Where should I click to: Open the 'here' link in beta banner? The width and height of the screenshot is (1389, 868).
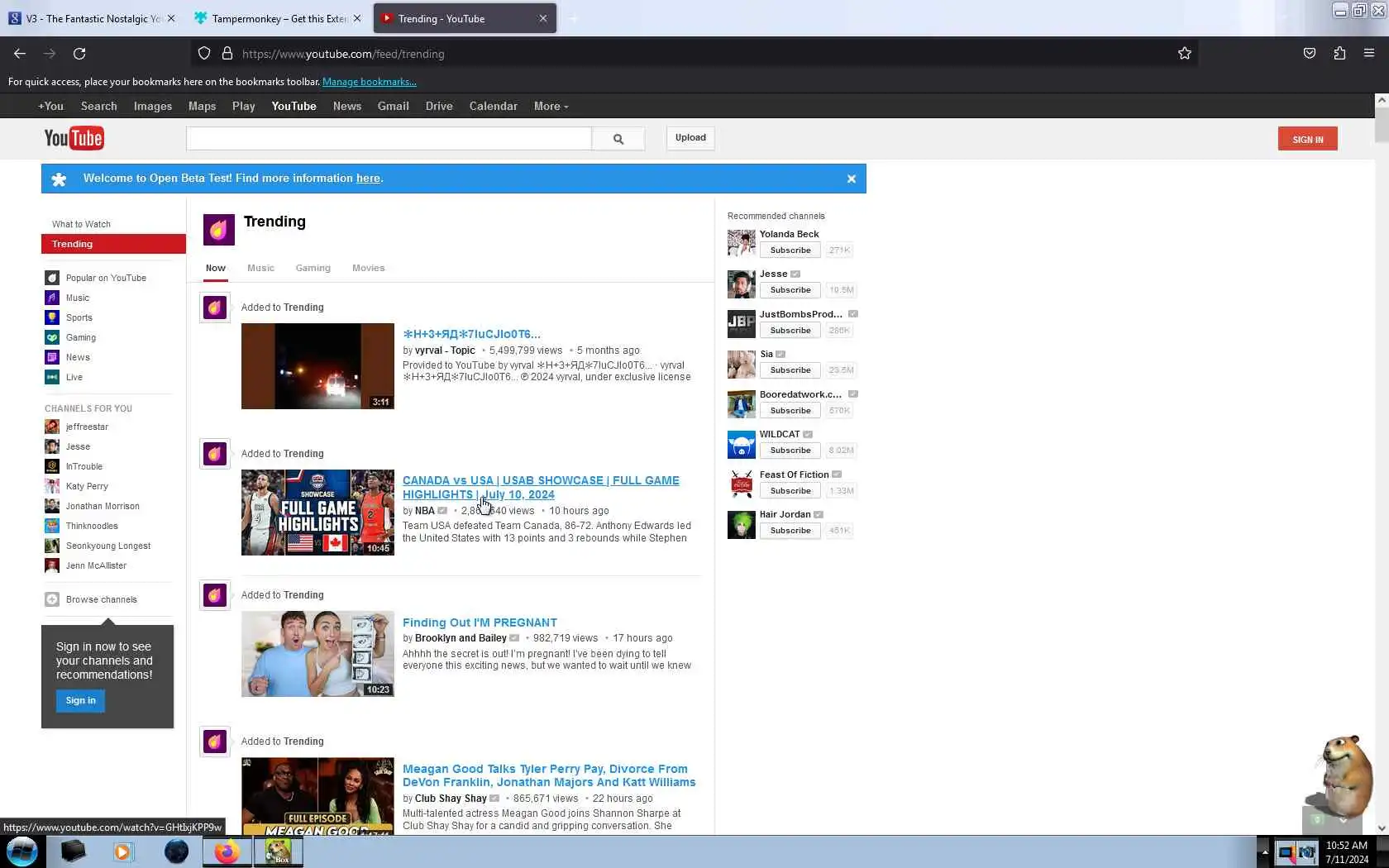368,179
